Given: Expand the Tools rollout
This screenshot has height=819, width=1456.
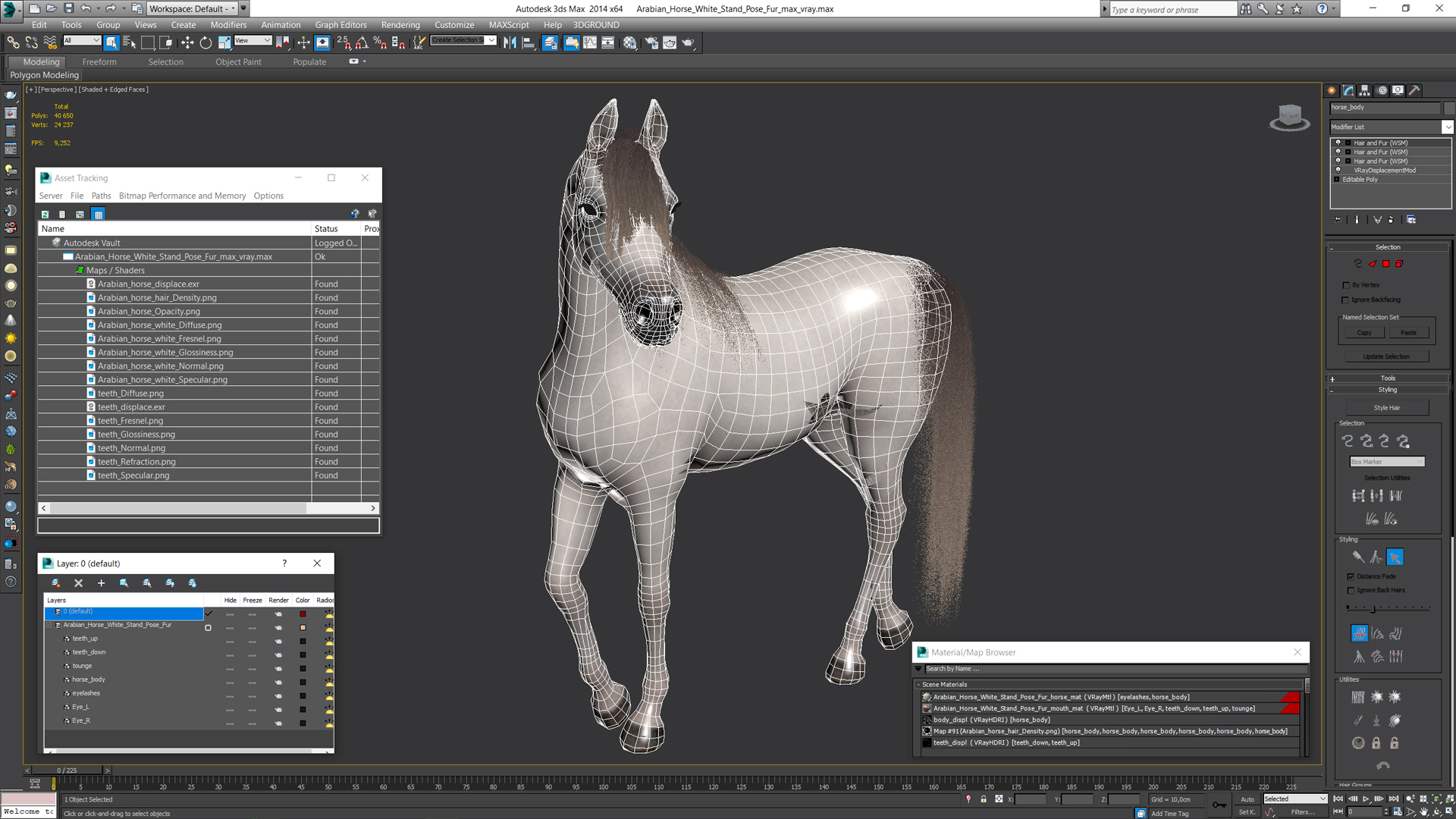Looking at the screenshot, I should pyautogui.click(x=1388, y=378).
